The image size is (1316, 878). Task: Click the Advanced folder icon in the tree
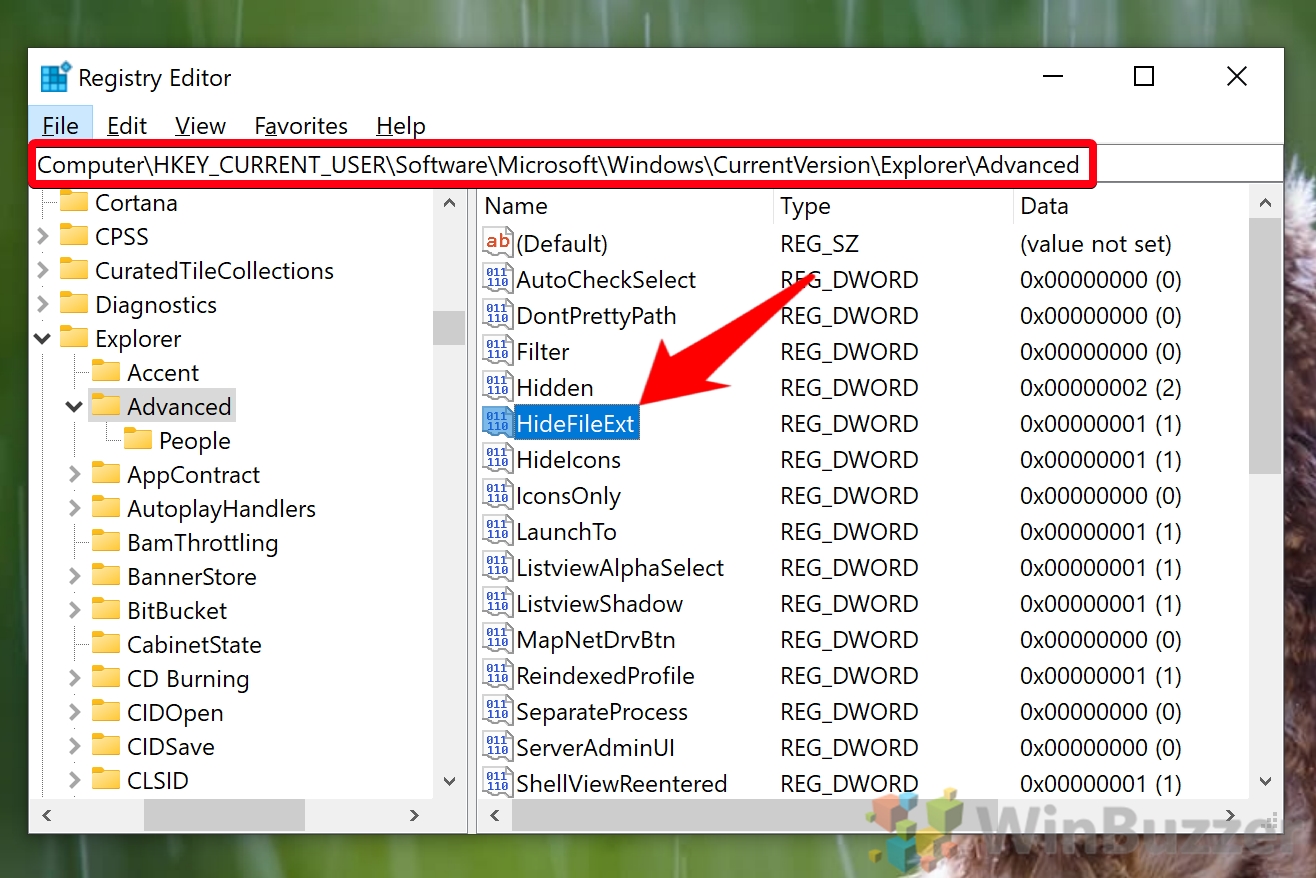[106, 405]
